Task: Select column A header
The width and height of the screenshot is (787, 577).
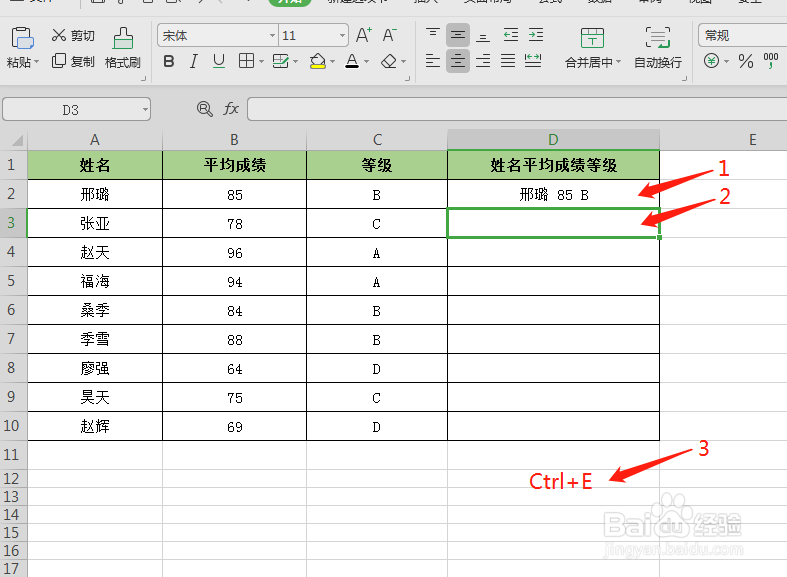Action: coord(95,139)
